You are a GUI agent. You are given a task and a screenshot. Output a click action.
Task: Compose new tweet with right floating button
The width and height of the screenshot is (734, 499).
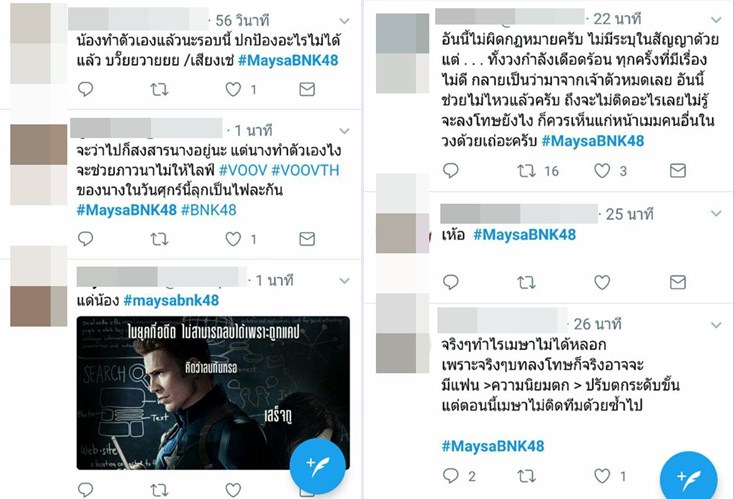click(x=689, y=478)
